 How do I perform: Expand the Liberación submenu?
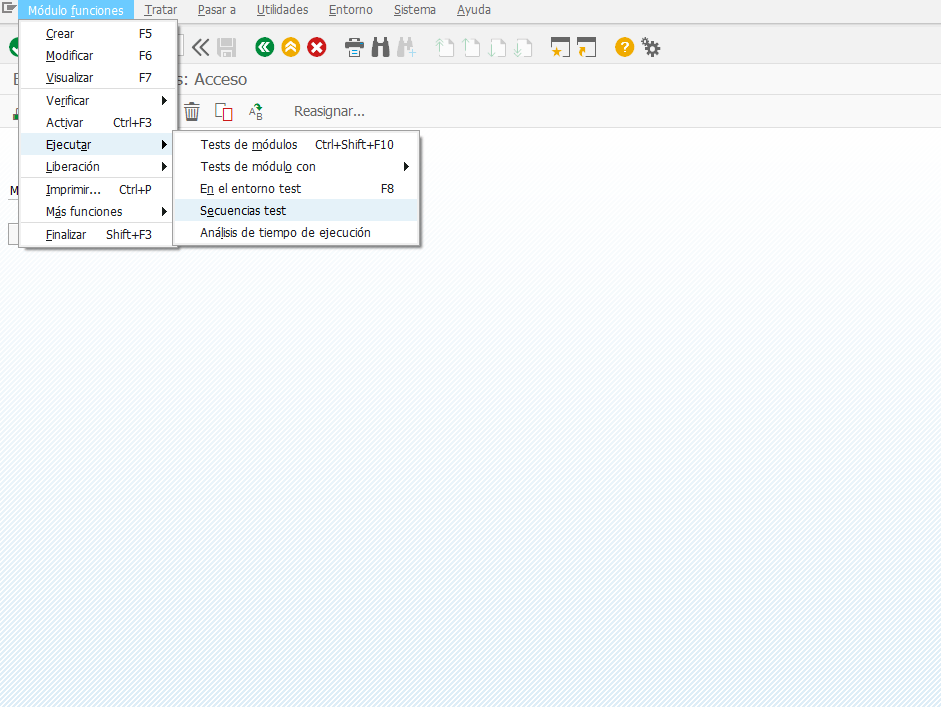(x=98, y=167)
